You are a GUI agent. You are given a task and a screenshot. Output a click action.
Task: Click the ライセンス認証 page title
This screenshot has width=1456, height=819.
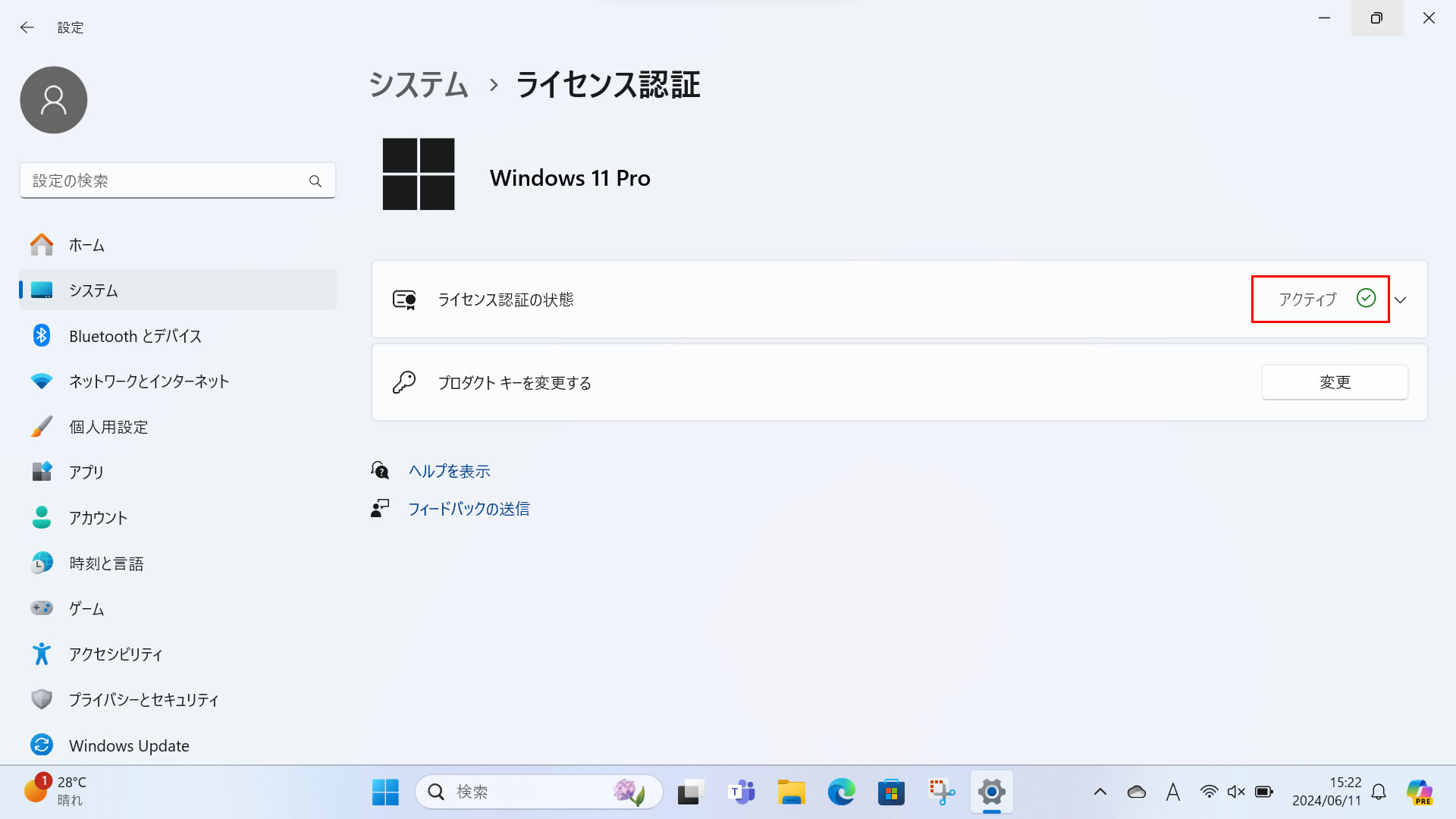coord(608,84)
